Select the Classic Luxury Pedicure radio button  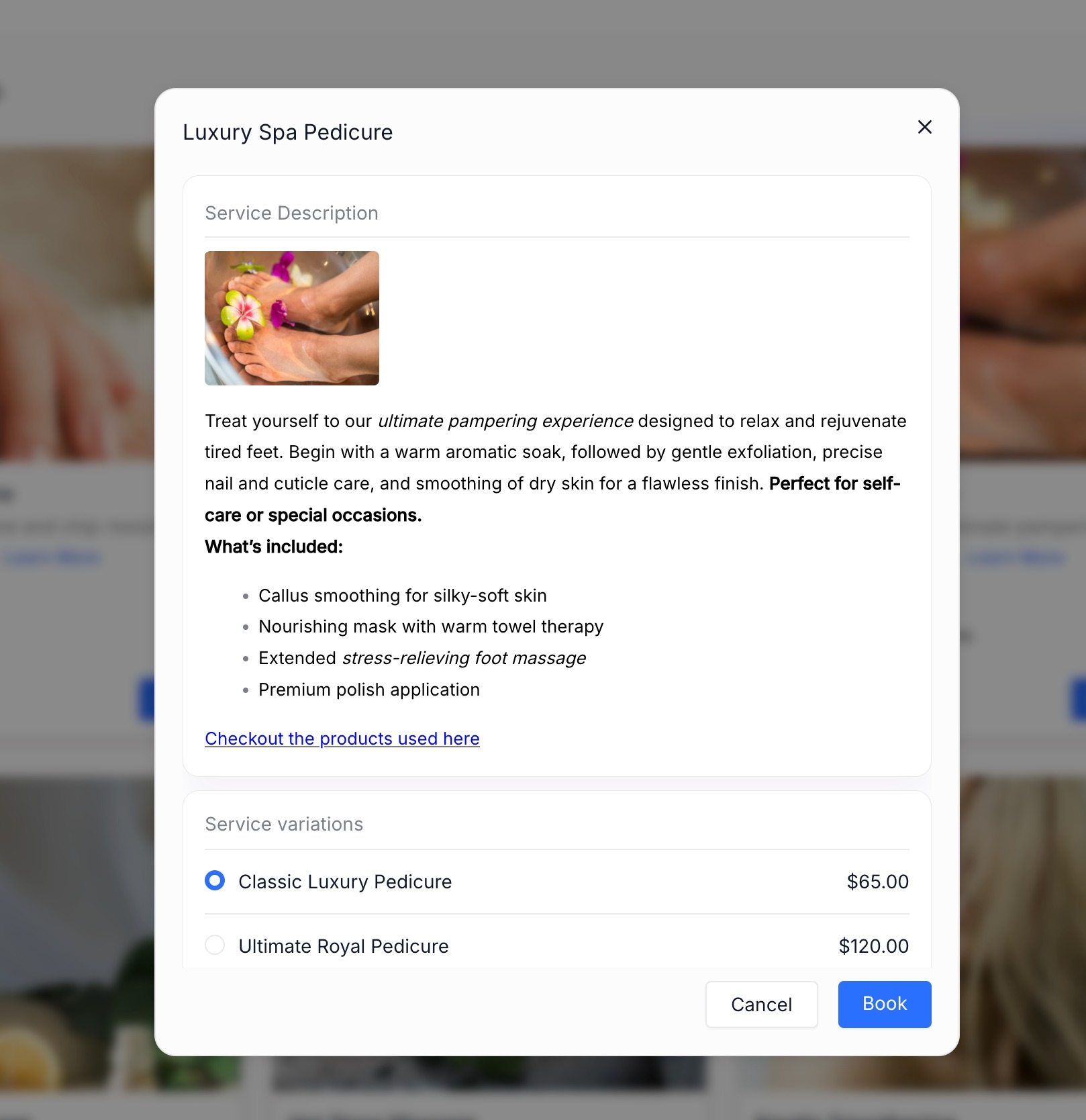215,880
